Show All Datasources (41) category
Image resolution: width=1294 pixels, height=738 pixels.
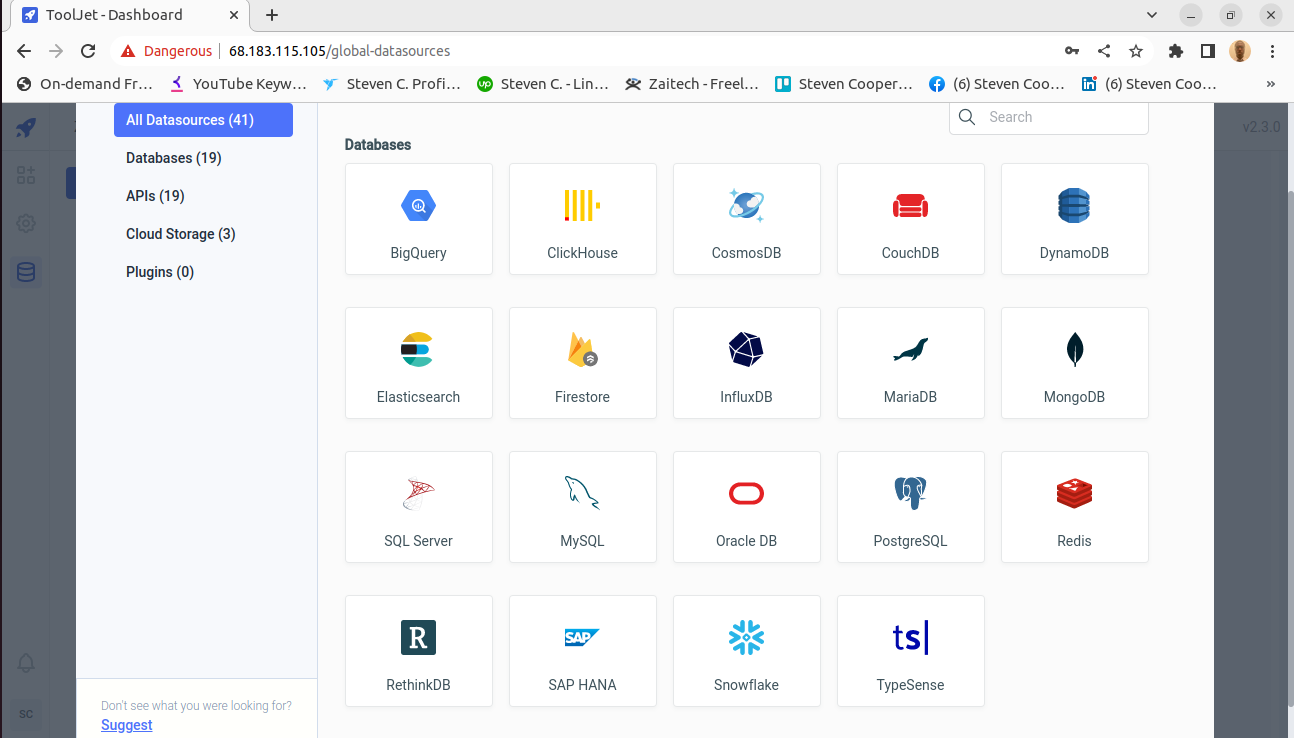(203, 120)
